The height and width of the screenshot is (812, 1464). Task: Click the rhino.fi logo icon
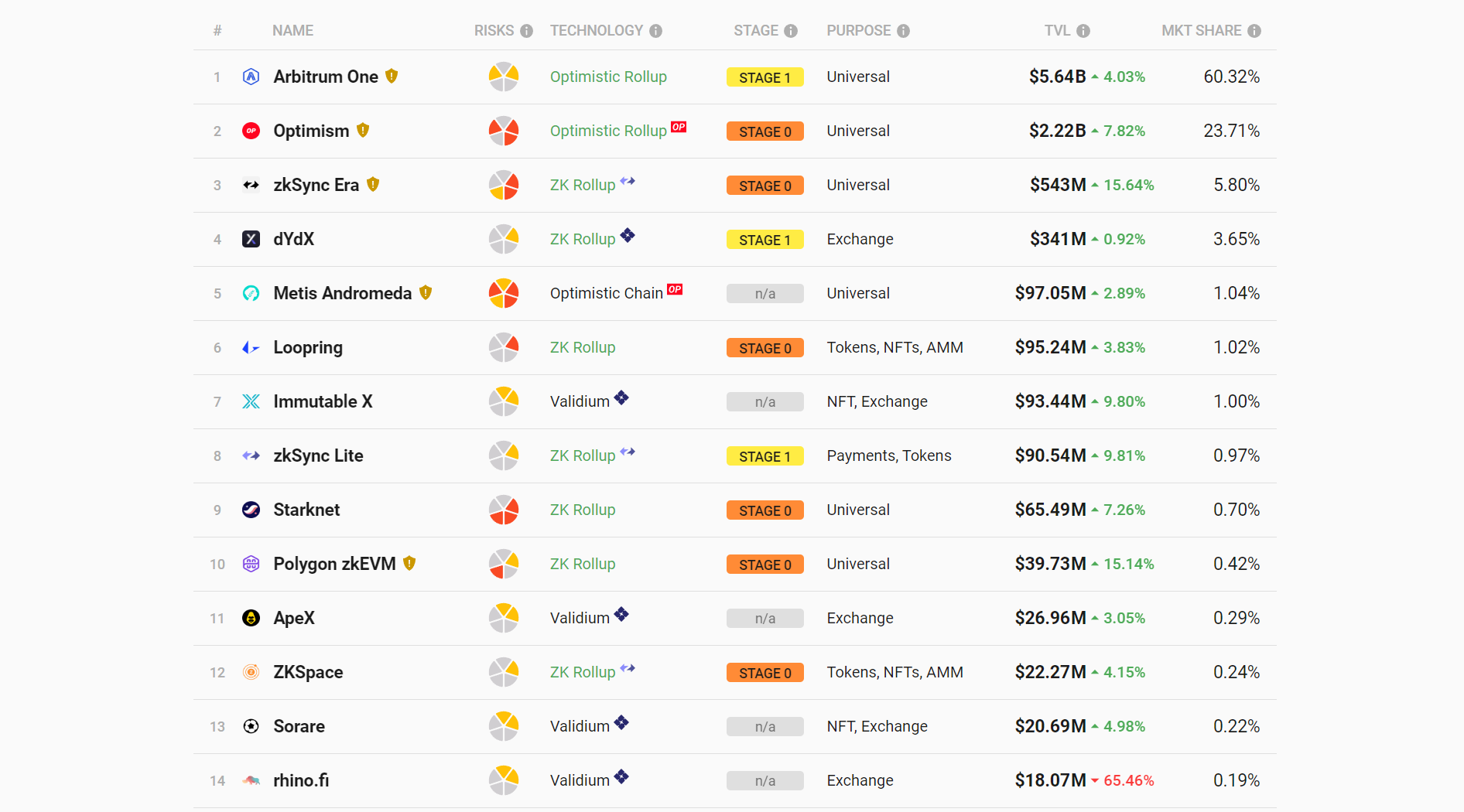tap(251, 780)
